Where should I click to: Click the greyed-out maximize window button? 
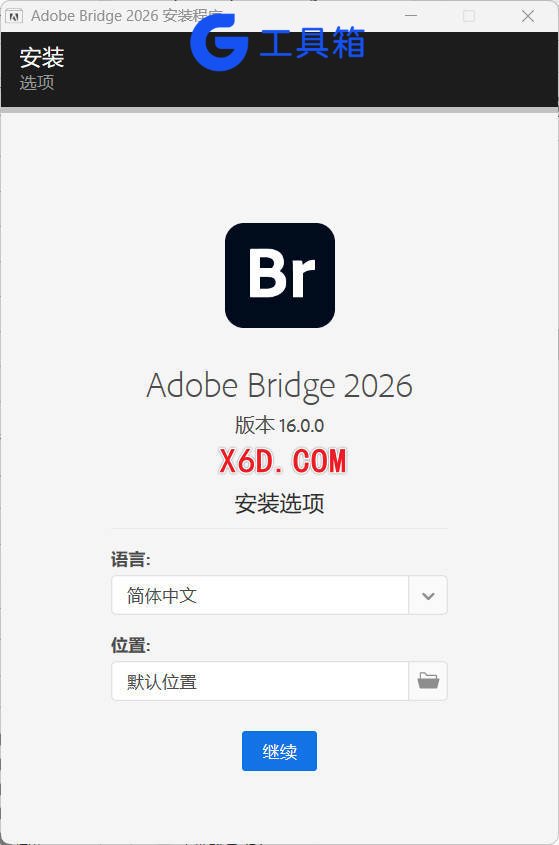click(469, 16)
